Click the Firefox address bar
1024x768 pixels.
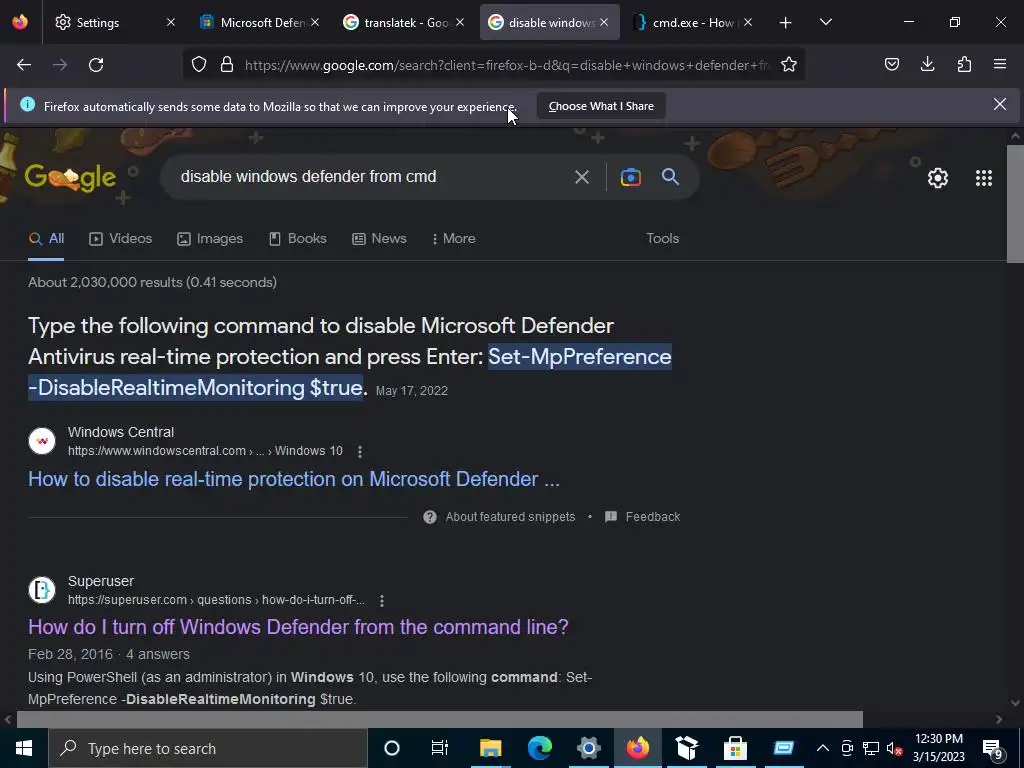tap(507, 65)
